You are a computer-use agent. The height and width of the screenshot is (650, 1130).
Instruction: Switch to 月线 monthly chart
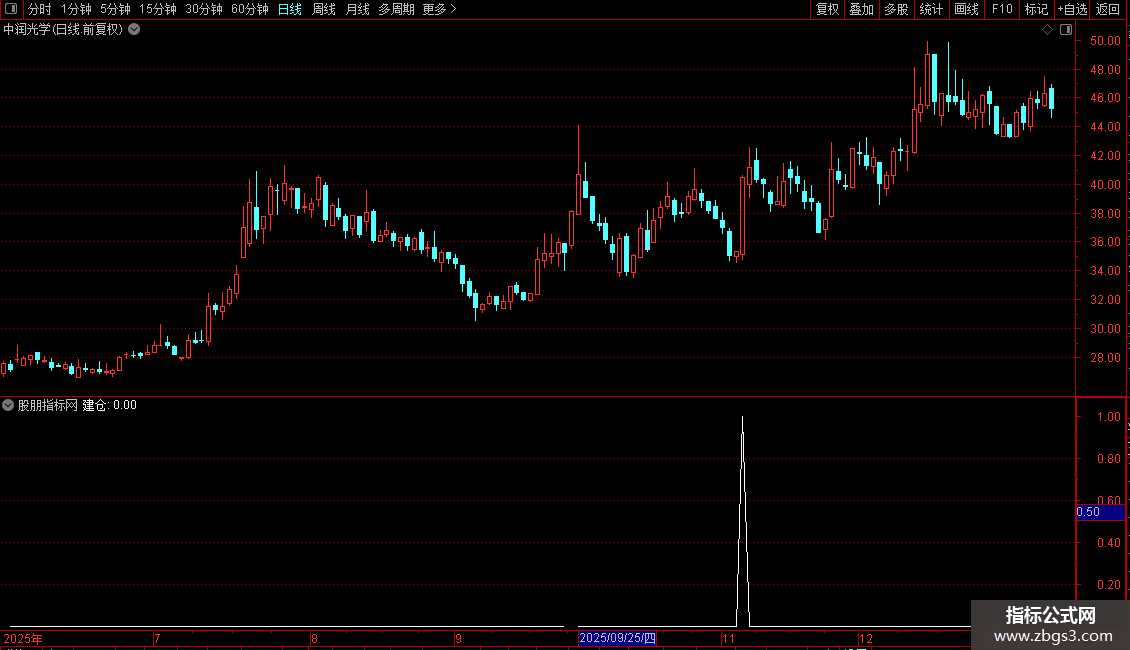[x=357, y=9]
